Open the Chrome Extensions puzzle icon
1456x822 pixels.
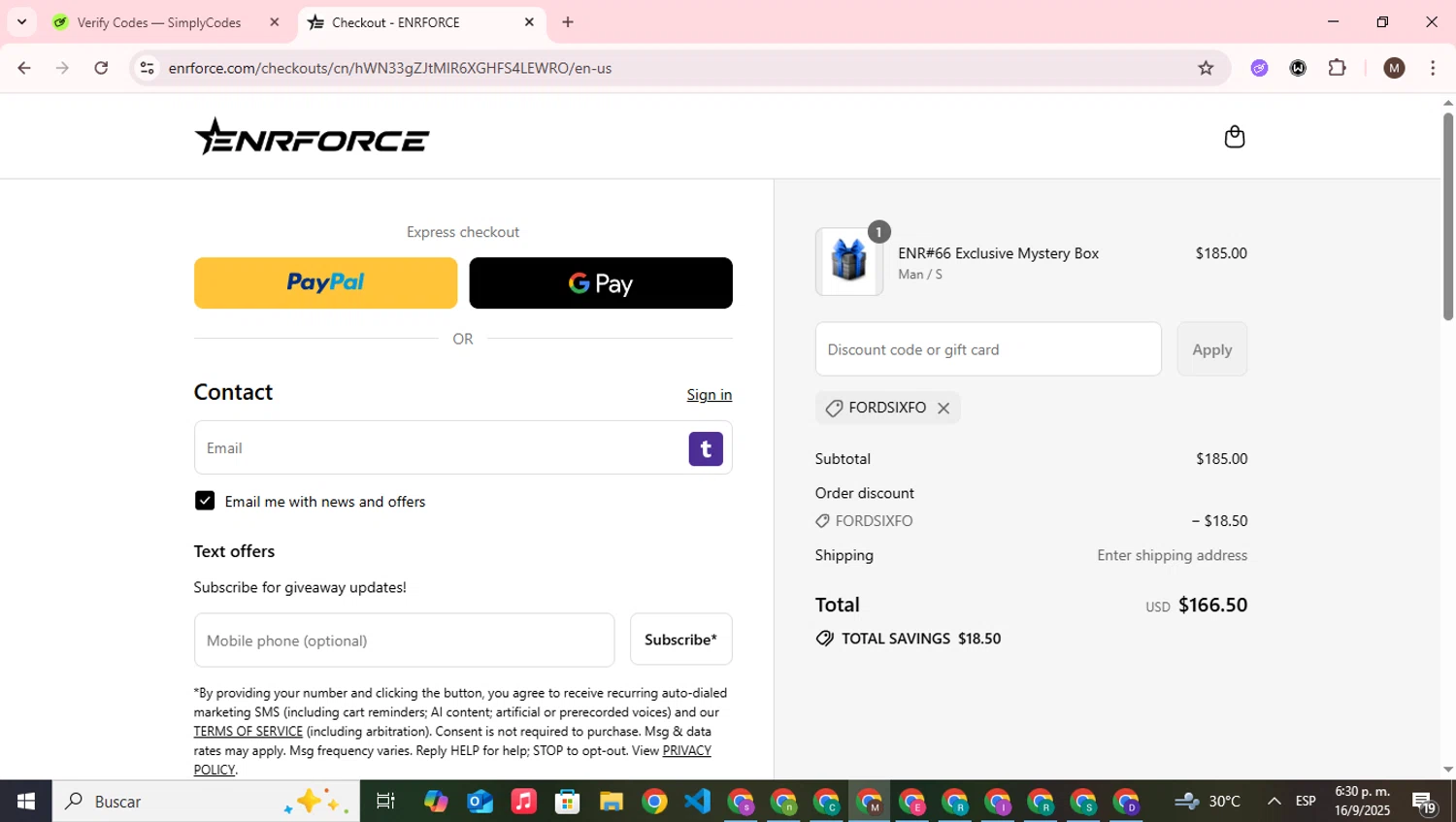pyautogui.click(x=1338, y=68)
